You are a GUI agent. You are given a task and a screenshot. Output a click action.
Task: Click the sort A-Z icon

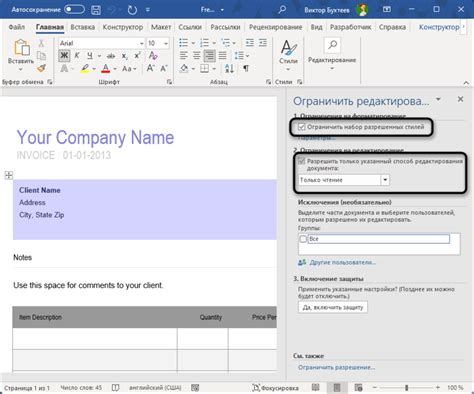[x=229, y=68]
